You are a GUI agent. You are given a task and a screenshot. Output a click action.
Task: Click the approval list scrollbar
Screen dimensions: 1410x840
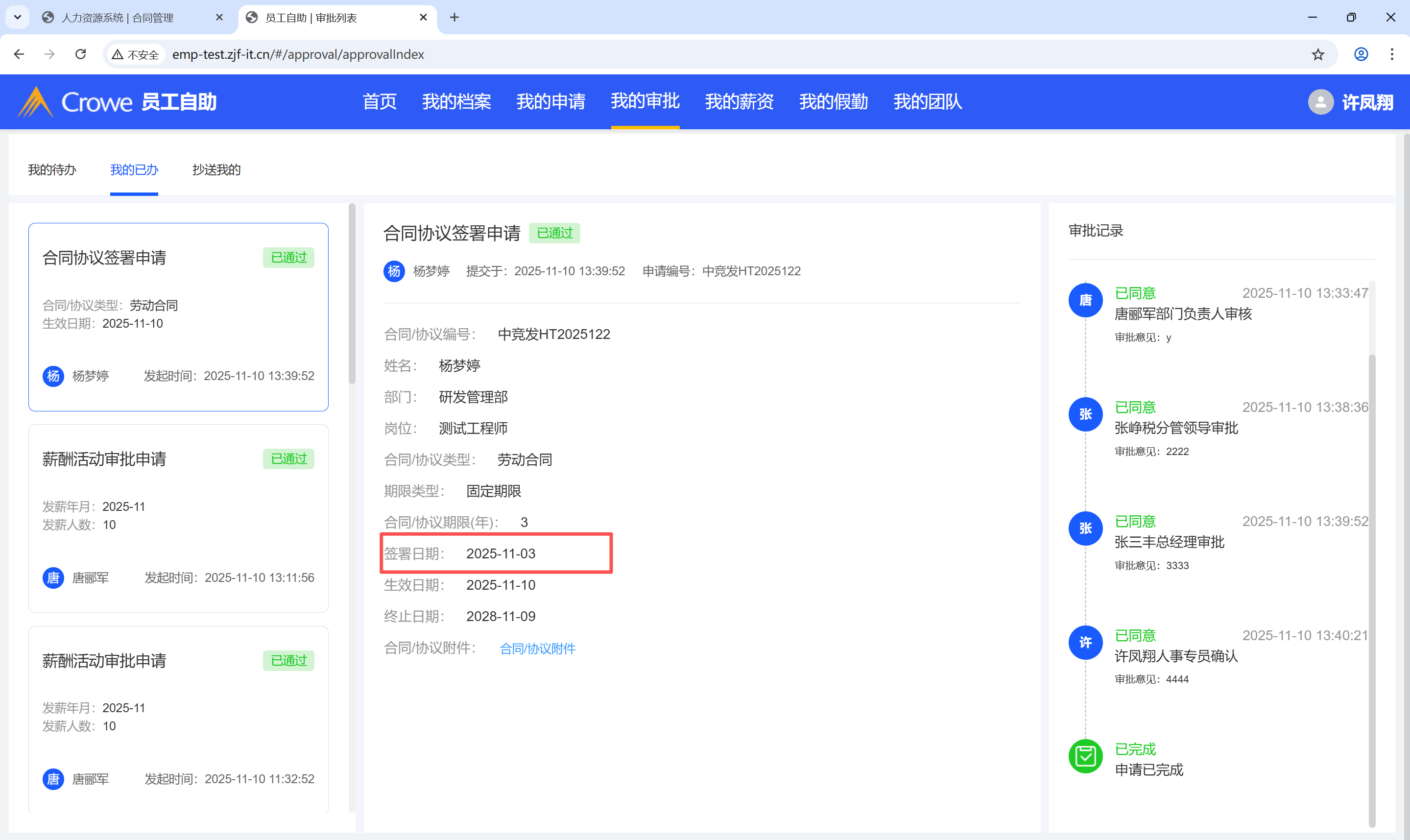tap(352, 294)
